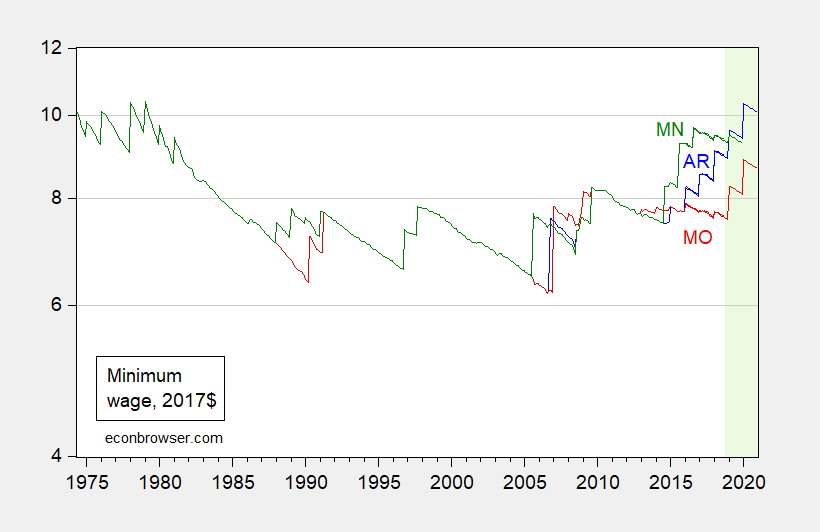Click the green MN series label
The height and width of the screenshot is (532, 820).
tap(670, 129)
